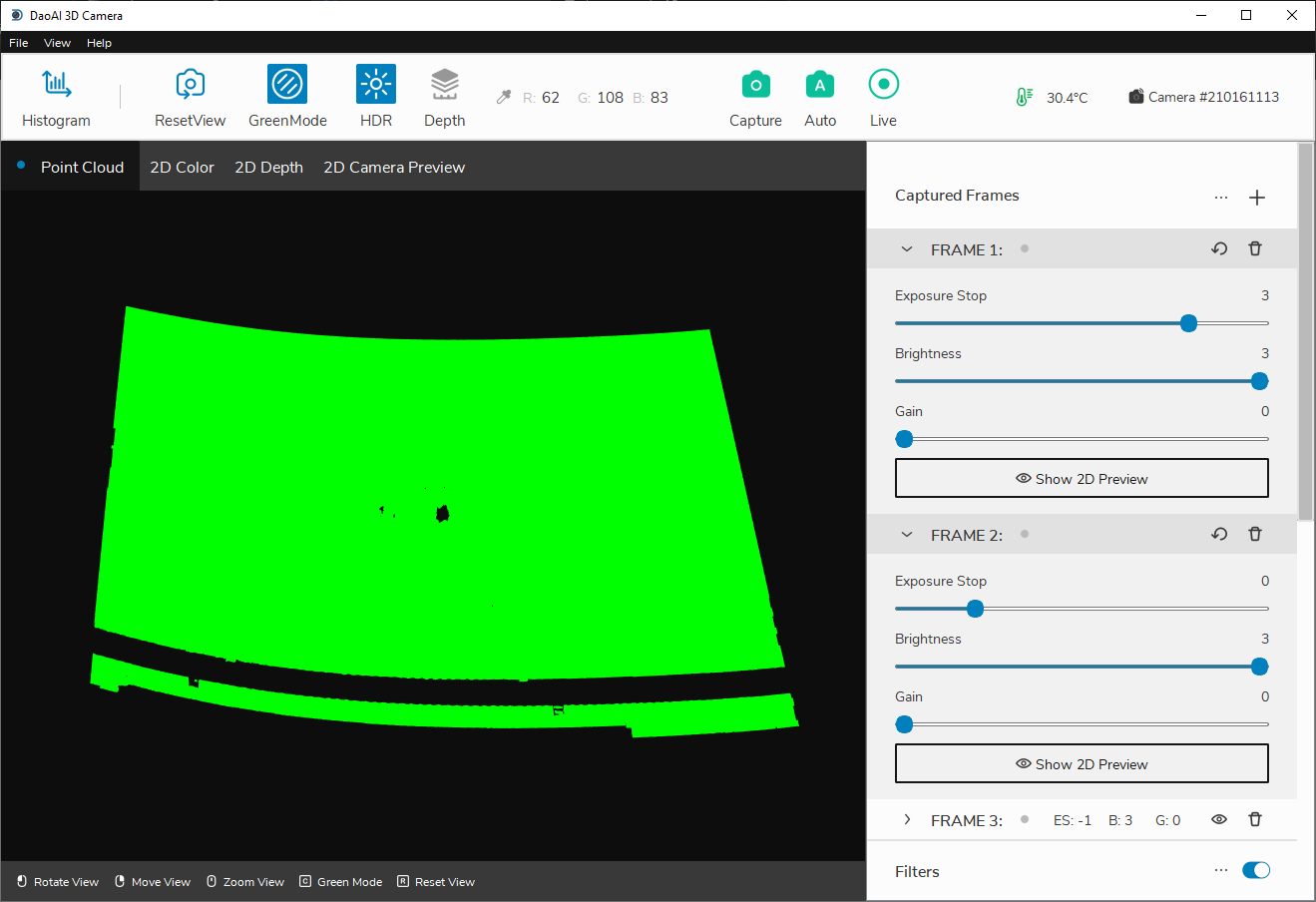The width and height of the screenshot is (1316, 902).
Task: Toggle the Filters switch
Action: point(1256,871)
